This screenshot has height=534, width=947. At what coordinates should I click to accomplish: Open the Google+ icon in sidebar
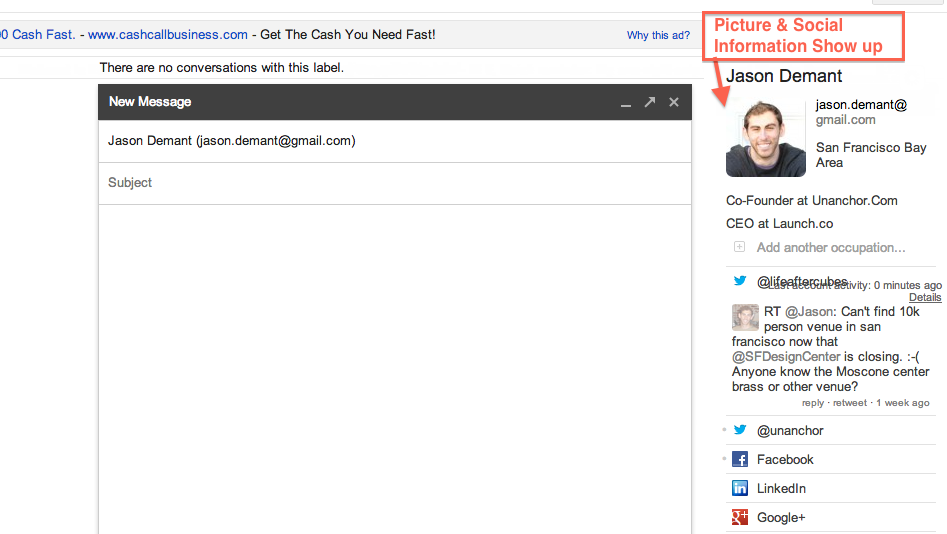pos(740,517)
